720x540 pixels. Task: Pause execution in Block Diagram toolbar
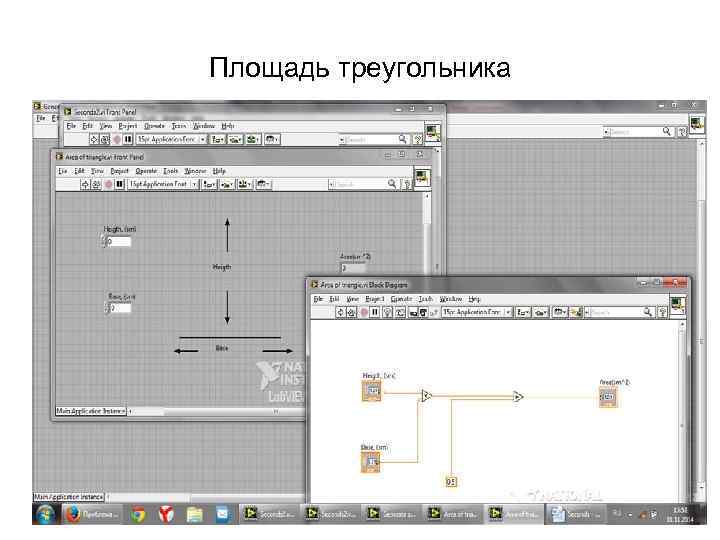pos(375,312)
